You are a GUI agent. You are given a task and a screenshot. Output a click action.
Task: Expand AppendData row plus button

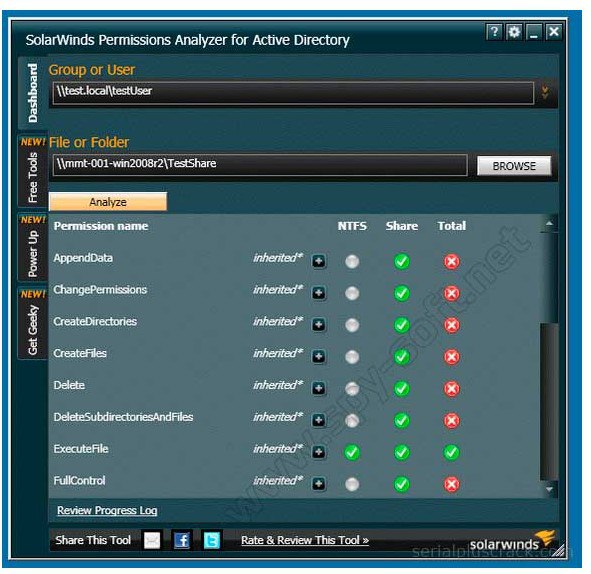point(319,261)
